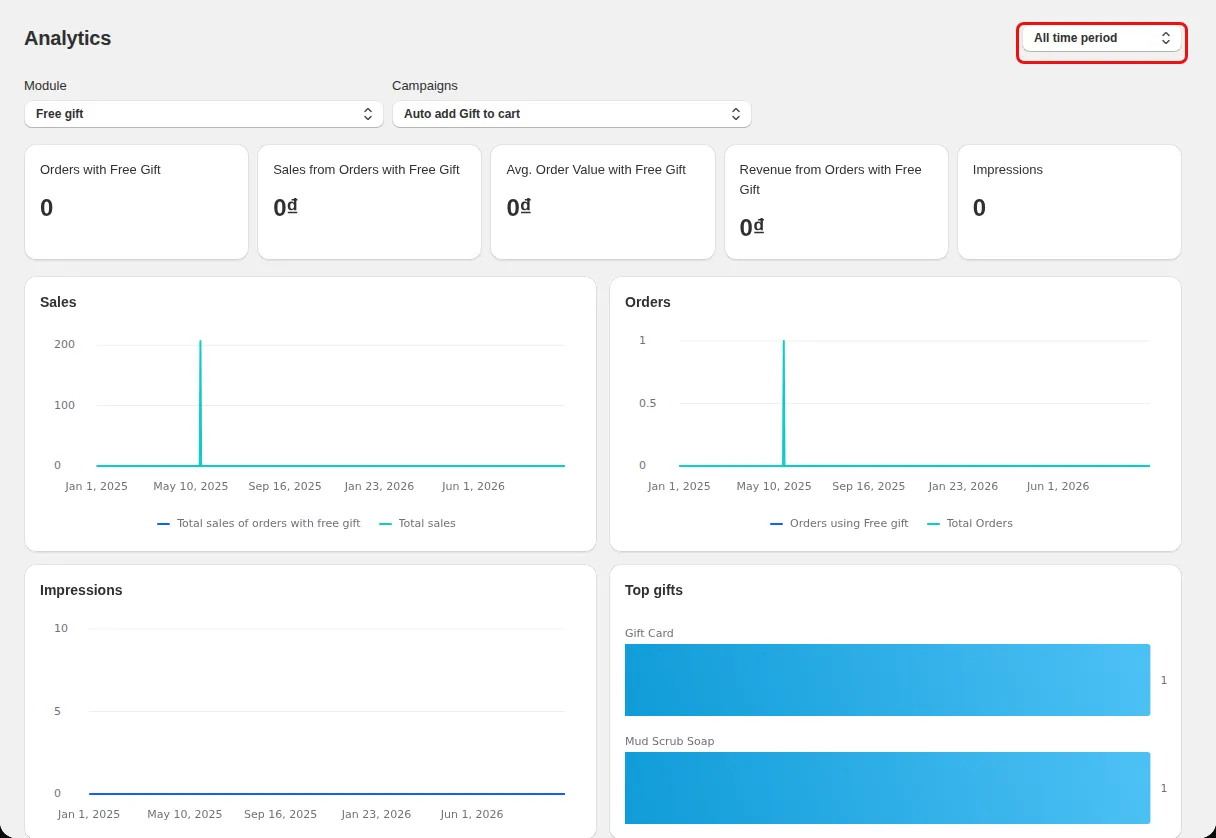This screenshot has height=838, width=1216.
Task: Click the 'Campaigns' field label
Action: point(425,86)
